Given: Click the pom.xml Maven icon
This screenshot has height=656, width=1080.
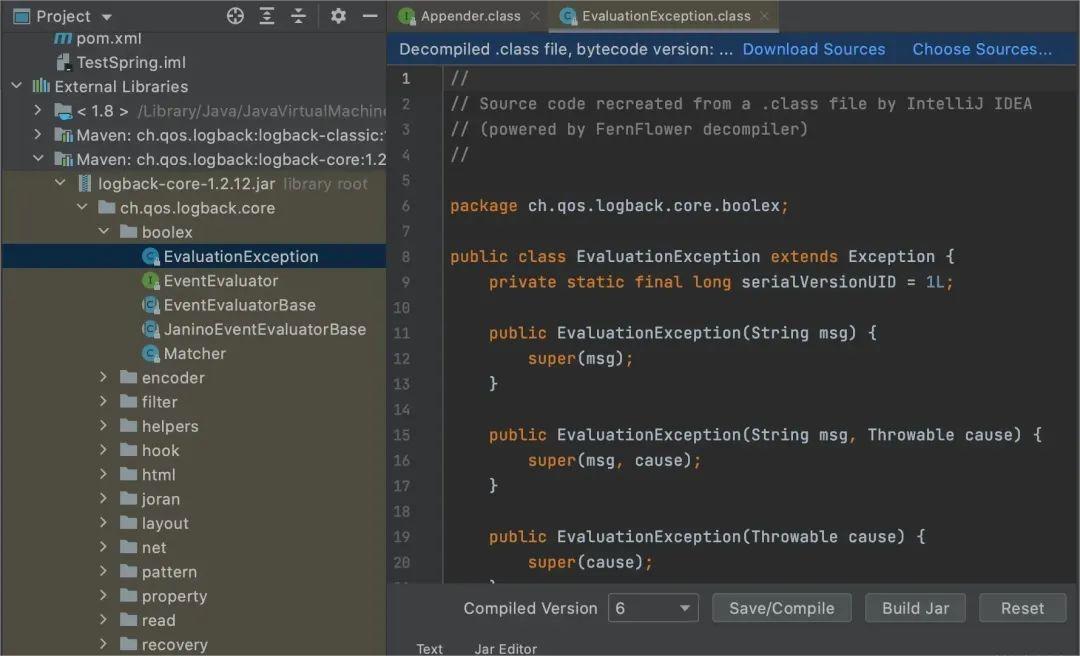Looking at the screenshot, I should [x=63, y=39].
